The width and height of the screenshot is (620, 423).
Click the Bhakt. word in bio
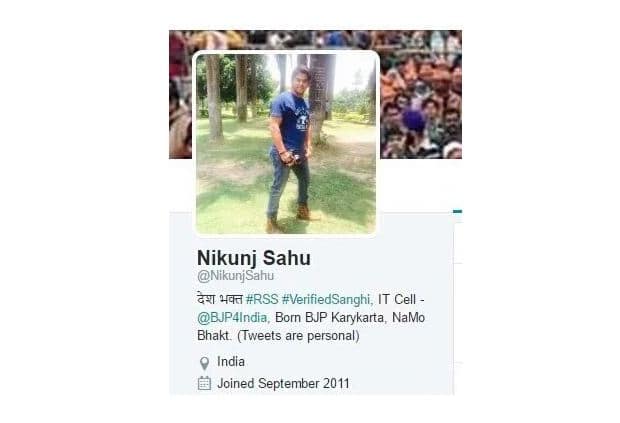(214, 336)
